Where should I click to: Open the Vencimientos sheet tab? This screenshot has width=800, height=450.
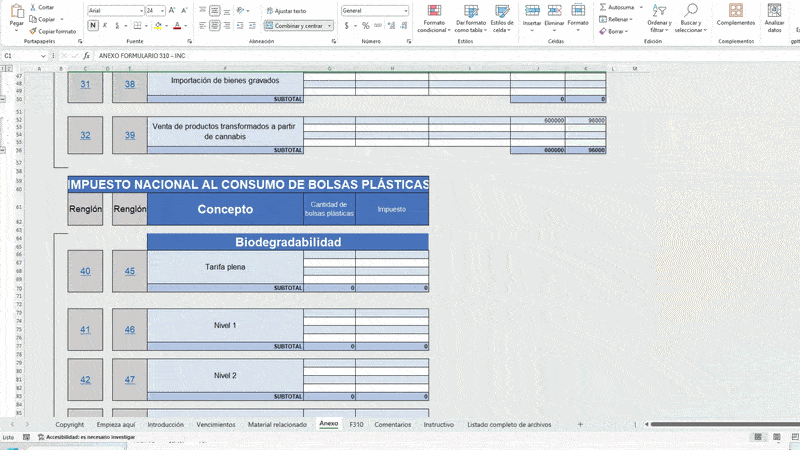point(215,424)
